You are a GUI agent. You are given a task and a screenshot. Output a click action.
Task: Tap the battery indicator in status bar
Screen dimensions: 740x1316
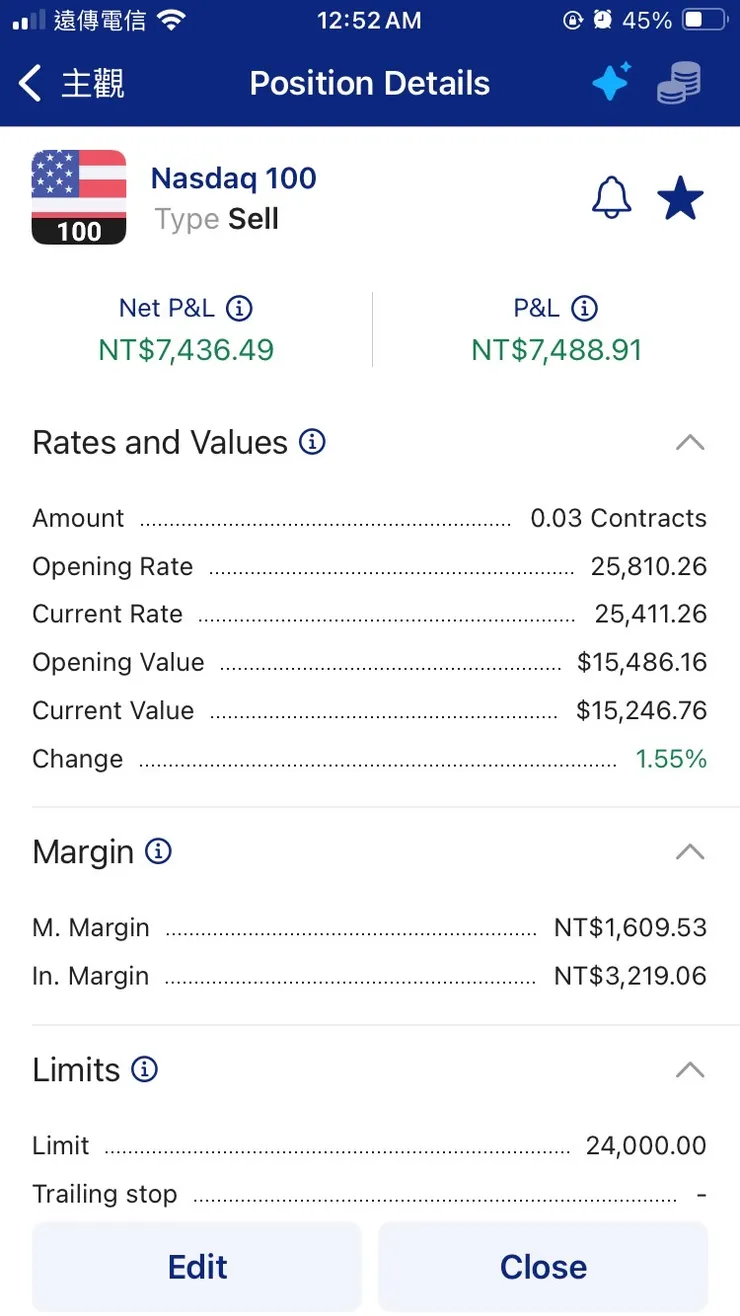pyautogui.click(x=705, y=20)
